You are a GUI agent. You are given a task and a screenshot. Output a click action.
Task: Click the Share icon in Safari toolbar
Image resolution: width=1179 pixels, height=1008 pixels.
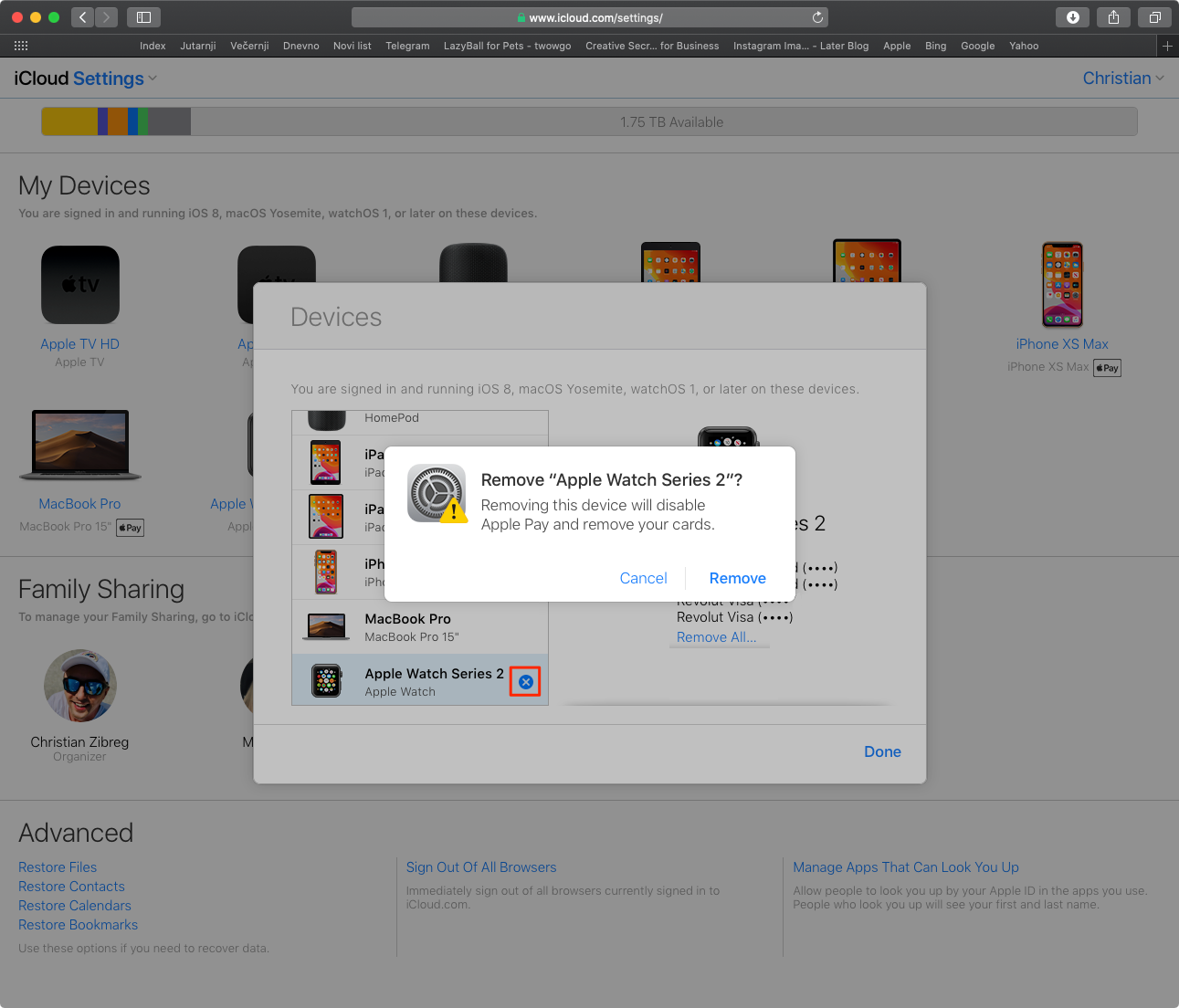(1113, 16)
